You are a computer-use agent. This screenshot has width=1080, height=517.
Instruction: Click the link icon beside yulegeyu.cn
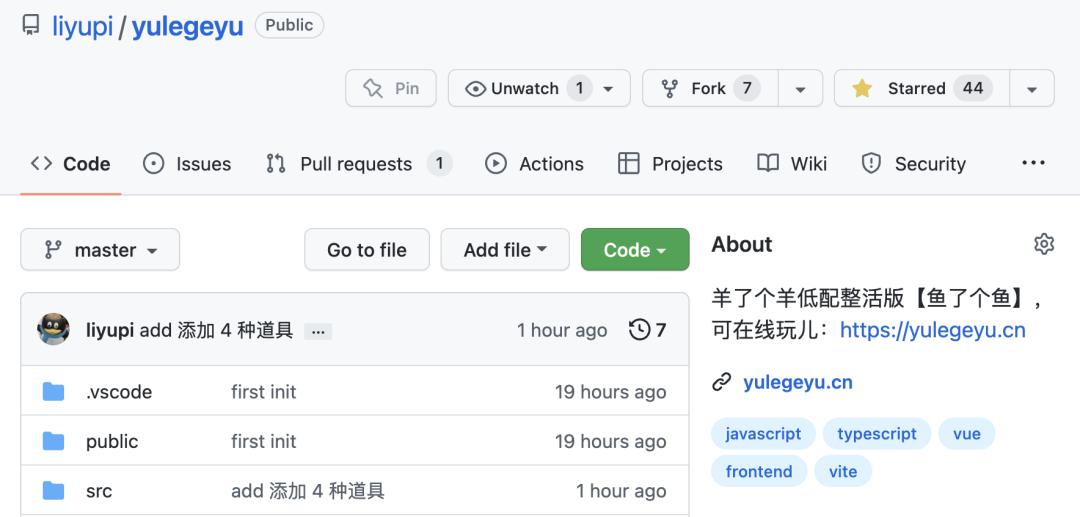[721, 382]
